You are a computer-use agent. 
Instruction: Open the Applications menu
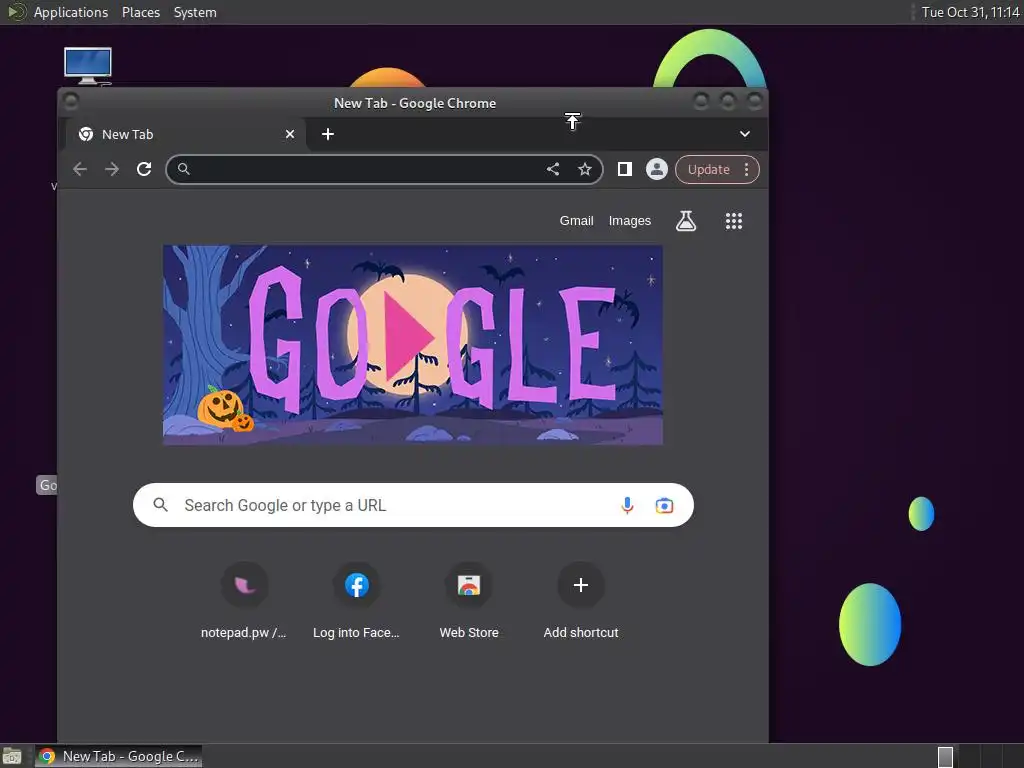71,12
